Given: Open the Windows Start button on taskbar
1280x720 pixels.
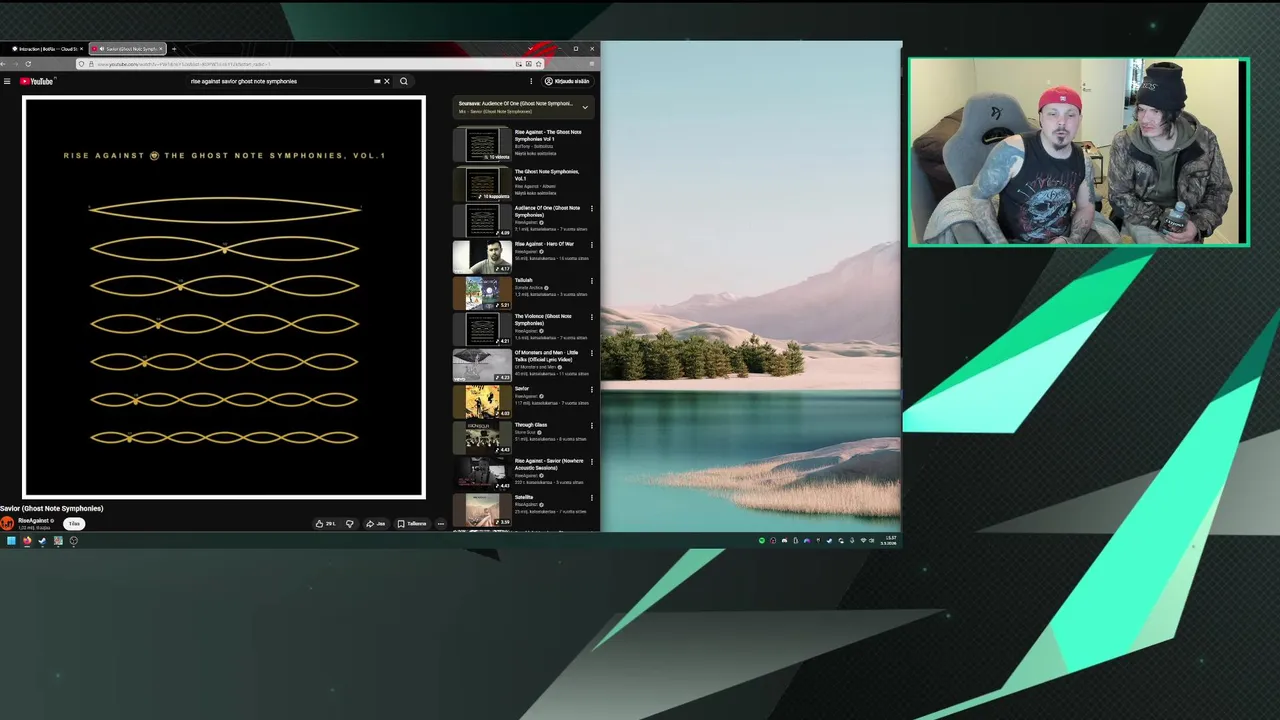Looking at the screenshot, I should (11, 541).
